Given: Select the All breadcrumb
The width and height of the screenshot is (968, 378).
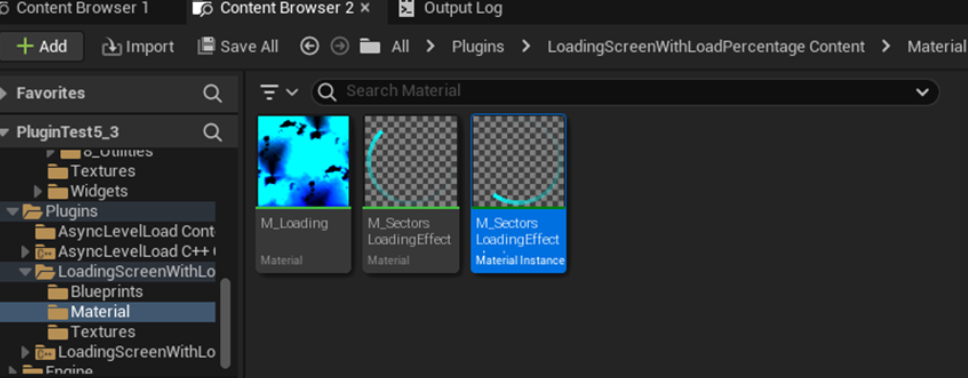Looking at the screenshot, I should click(x=400, y=47).
